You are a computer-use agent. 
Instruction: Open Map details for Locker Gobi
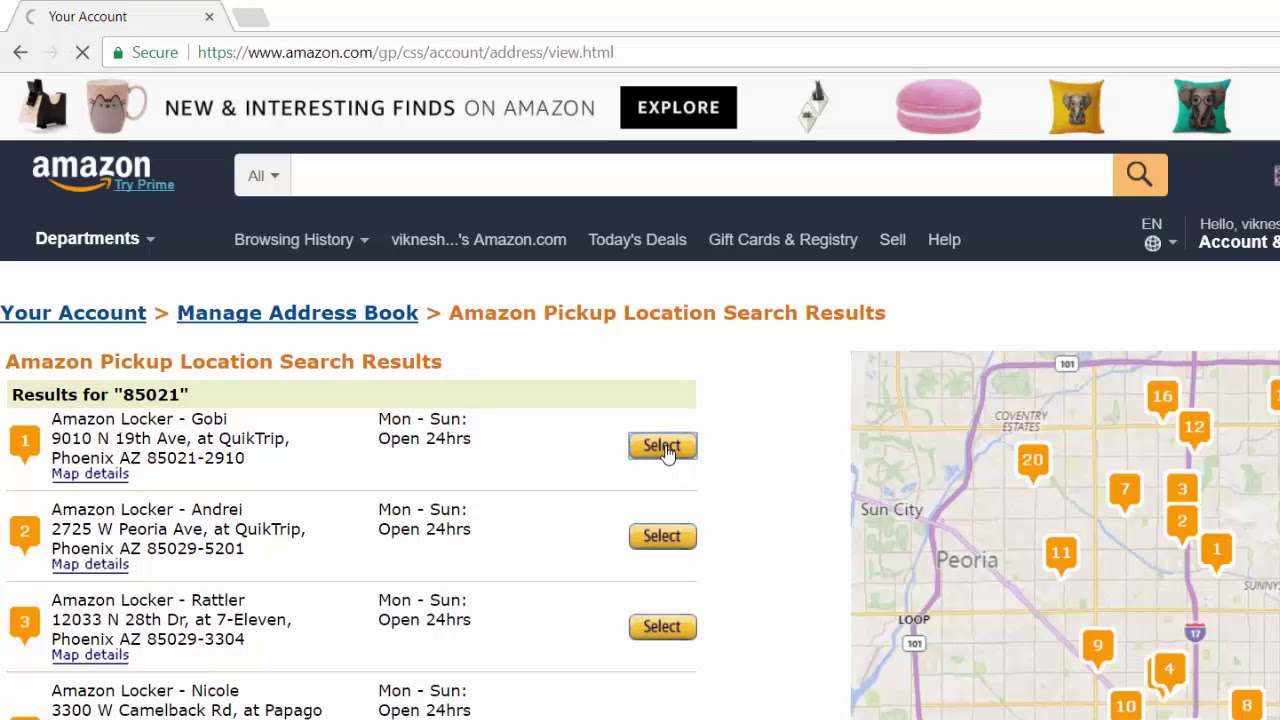click(90, 474)
